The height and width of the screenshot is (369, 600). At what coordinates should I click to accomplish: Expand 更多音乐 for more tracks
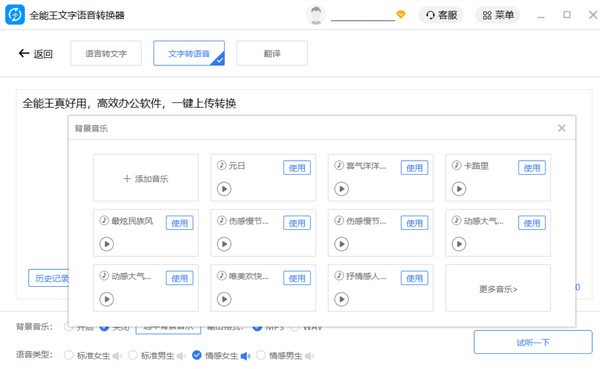coord(498,289)
